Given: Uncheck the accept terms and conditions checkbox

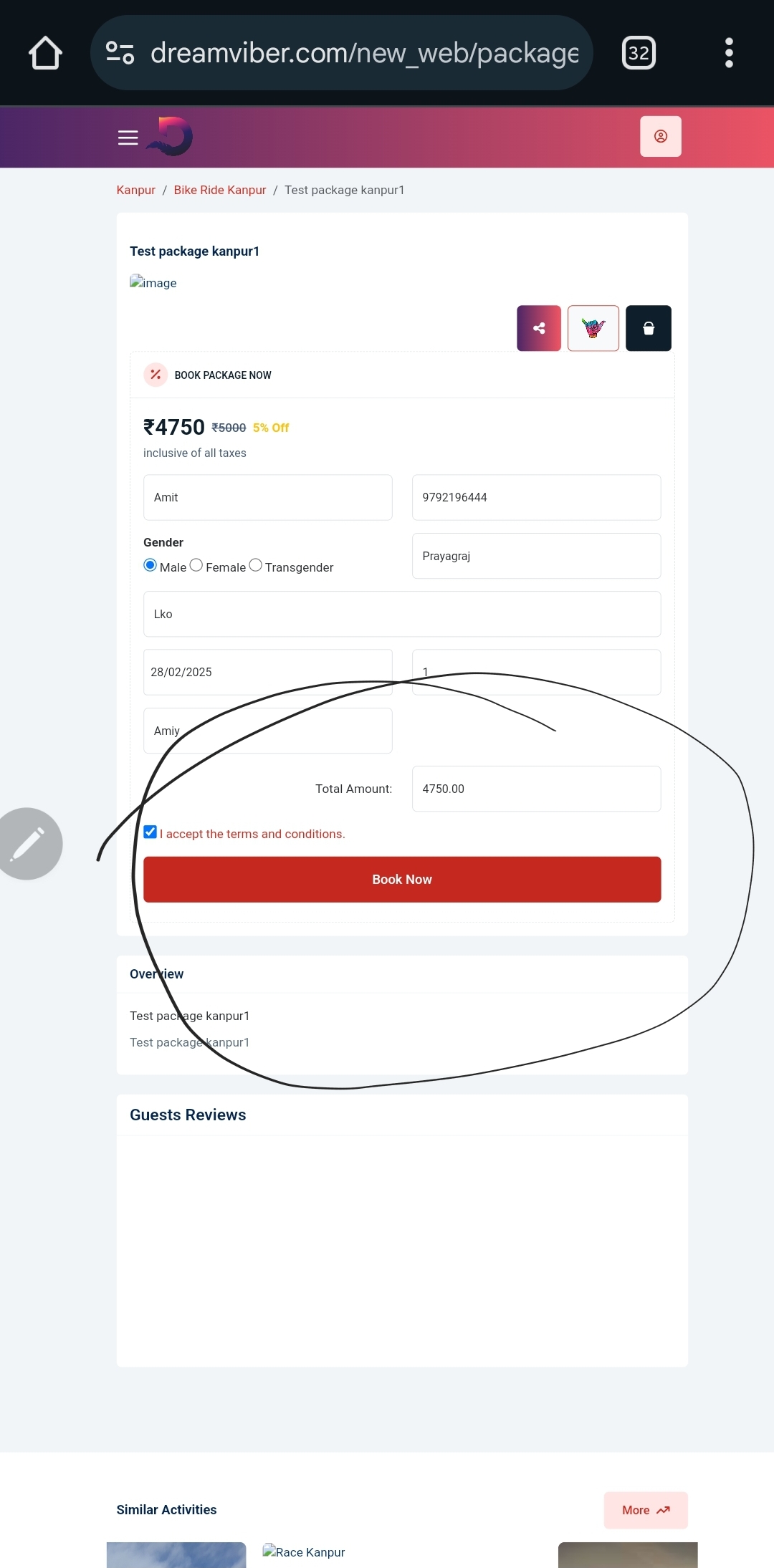Looking at the screenshot, I should [x=150, y=832].
